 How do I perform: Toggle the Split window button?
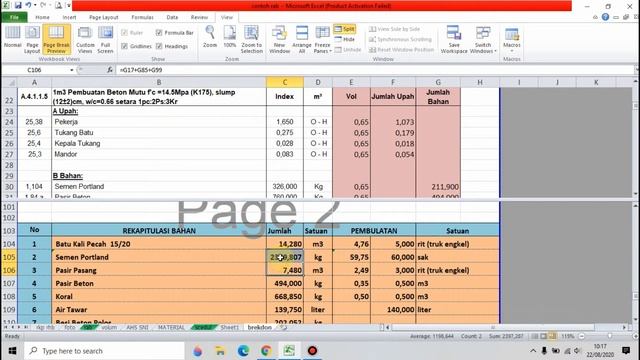pyautogui.click(x=345, y=29)
